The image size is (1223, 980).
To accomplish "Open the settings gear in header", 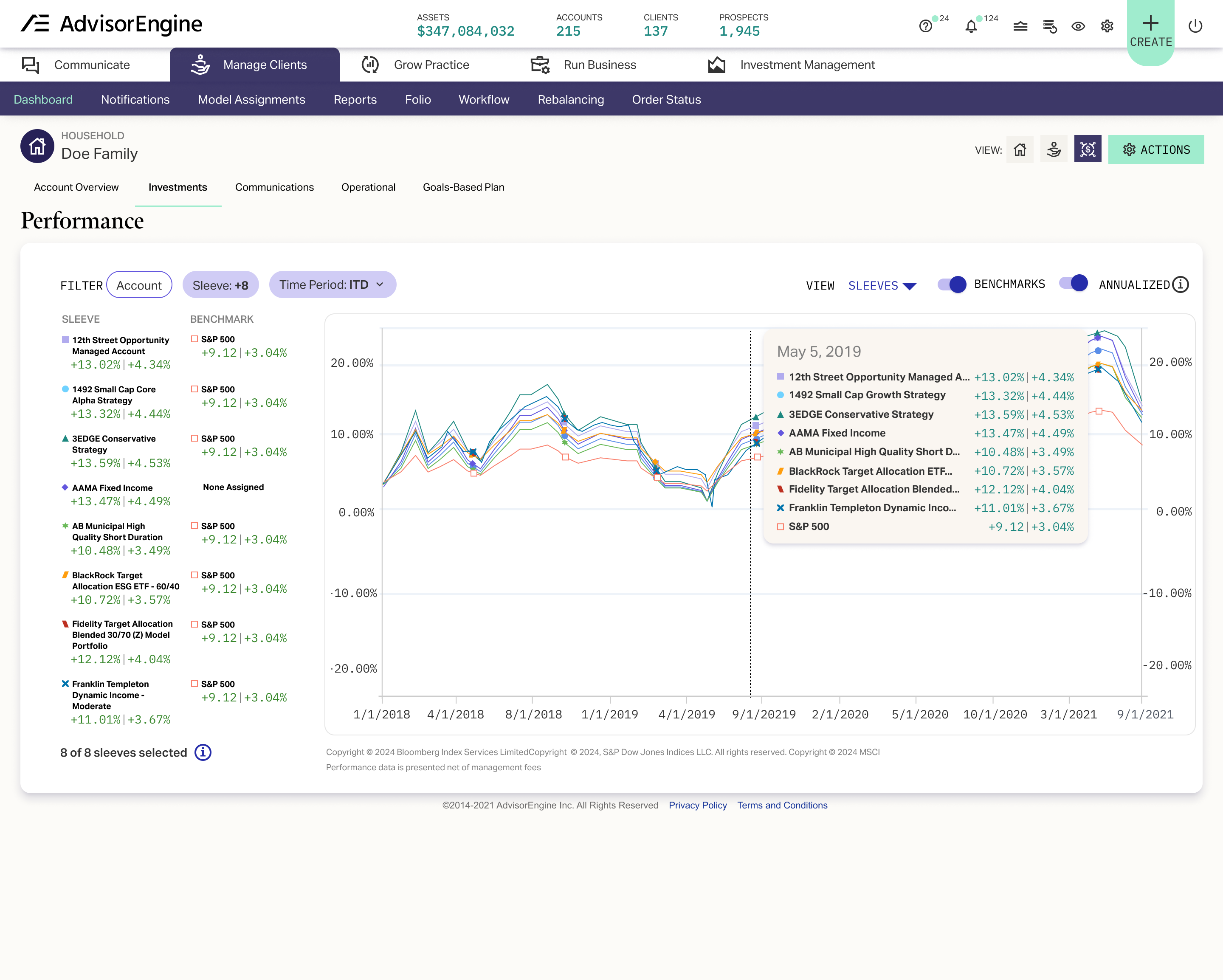I will [1107, 26].
